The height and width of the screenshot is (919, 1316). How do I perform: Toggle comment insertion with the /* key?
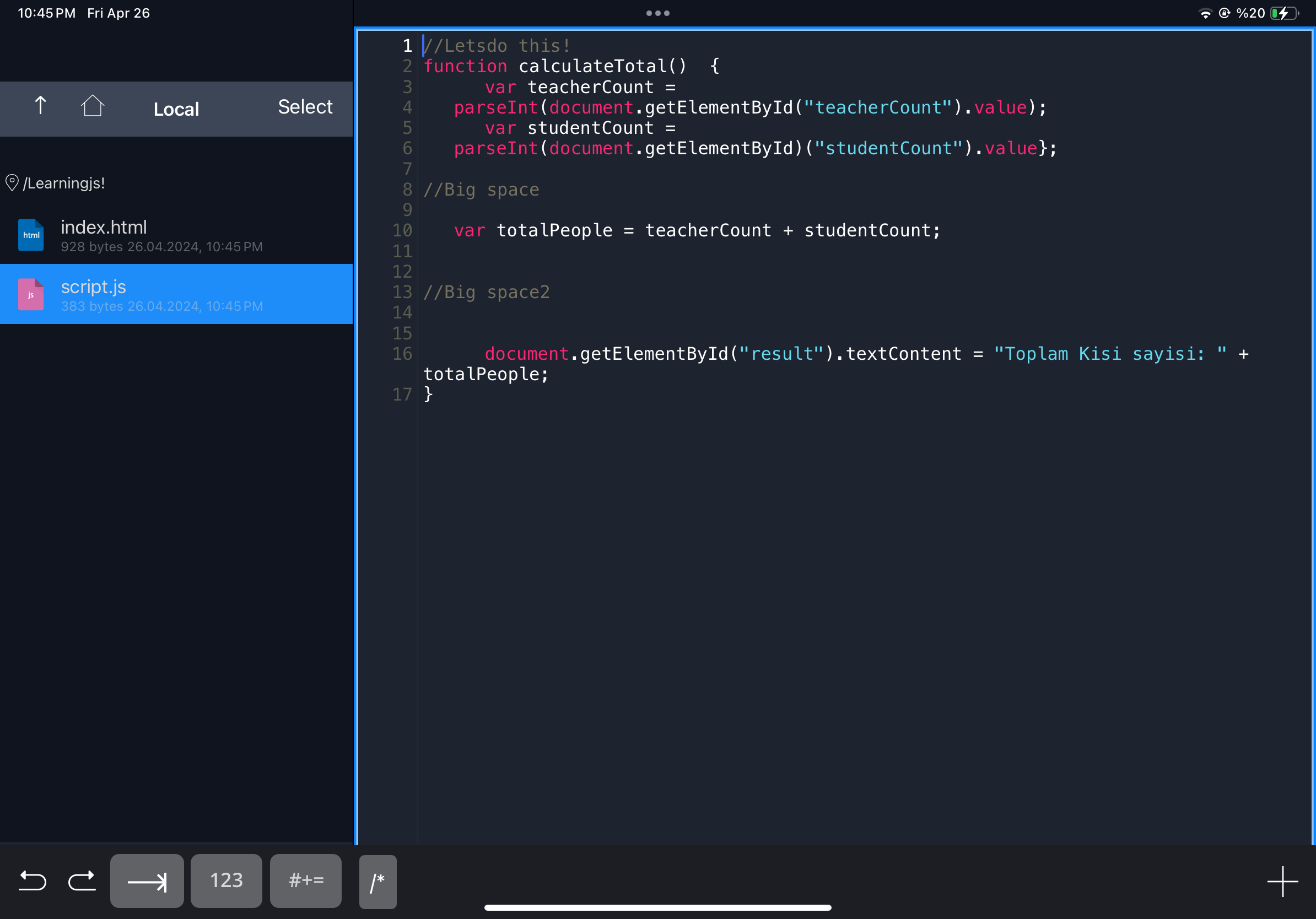pos(377,882)
